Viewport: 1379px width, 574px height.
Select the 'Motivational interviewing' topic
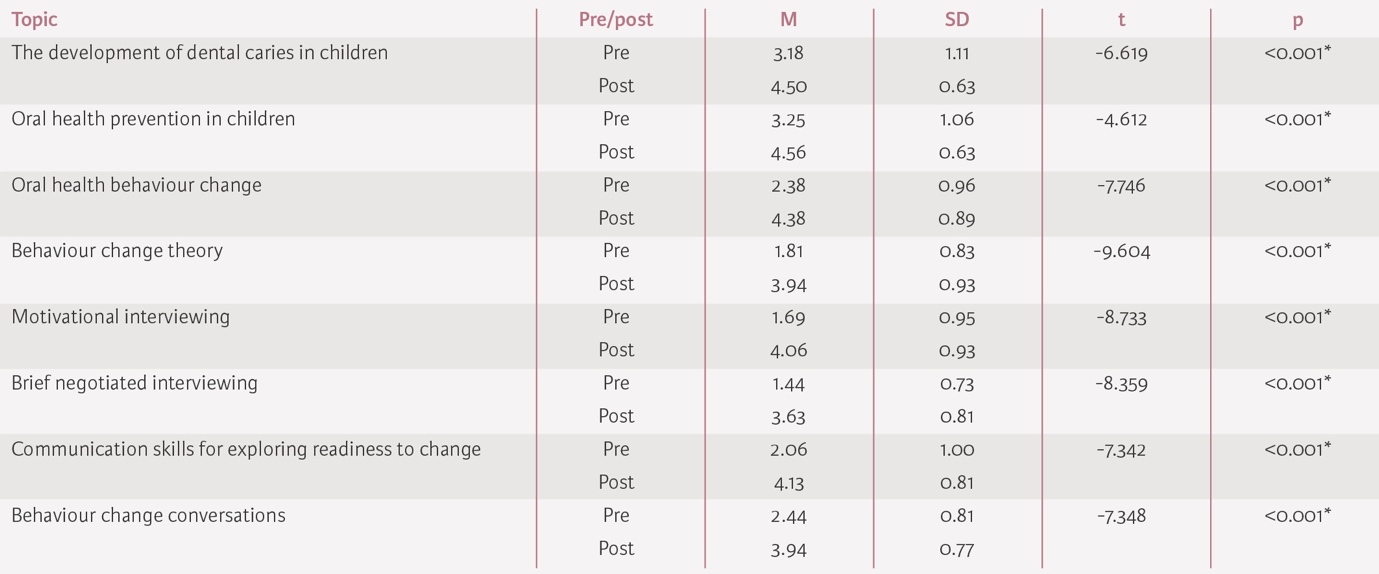(120, 317)
